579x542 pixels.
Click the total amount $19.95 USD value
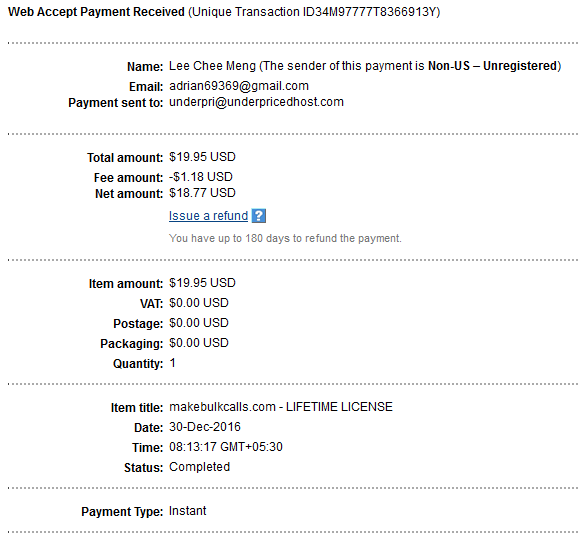(x=202, y=157)
